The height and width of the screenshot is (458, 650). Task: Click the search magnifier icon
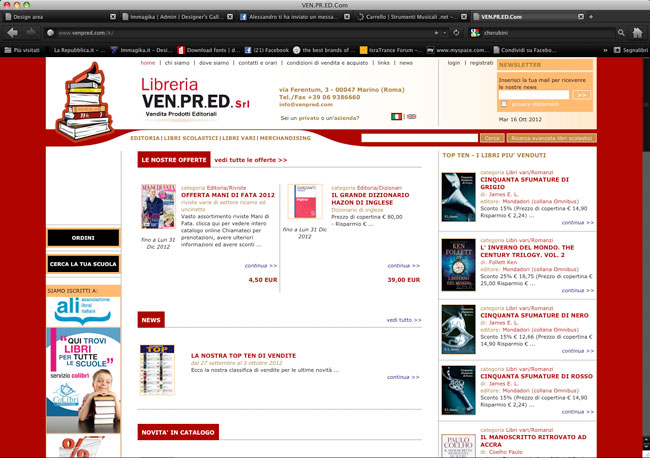(621, 33)
